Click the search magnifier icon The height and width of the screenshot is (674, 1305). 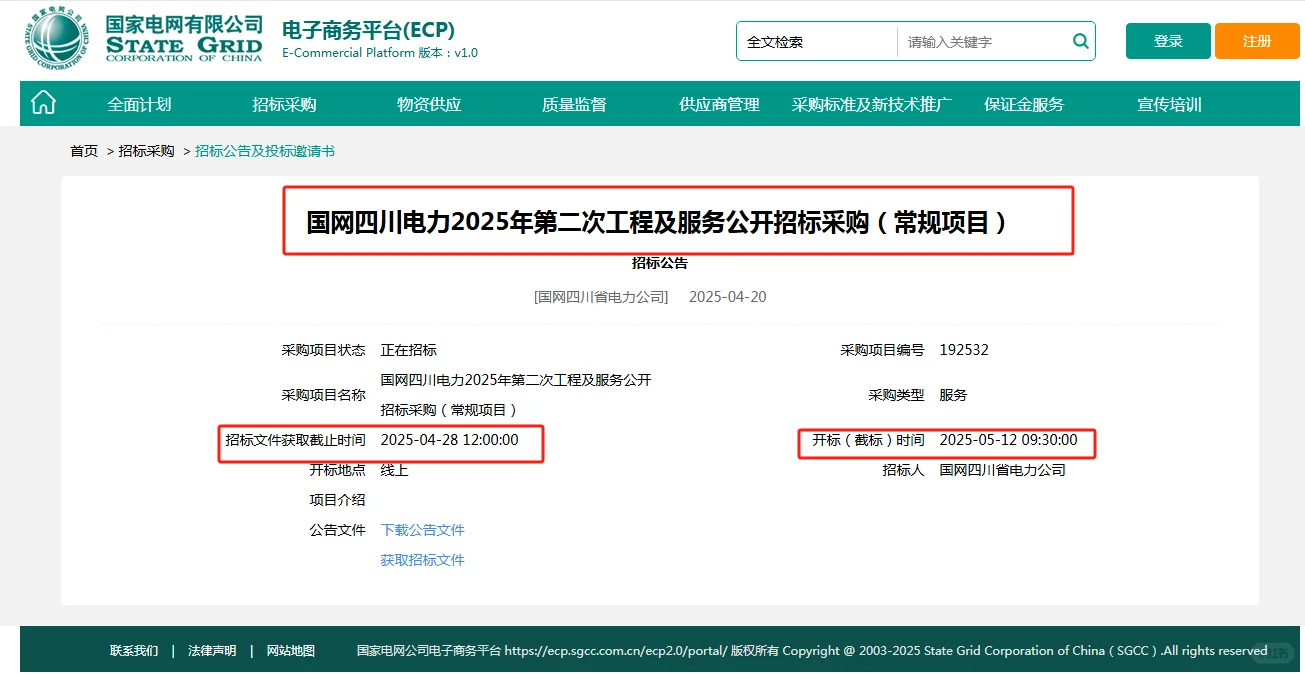tap(1080, 41)
